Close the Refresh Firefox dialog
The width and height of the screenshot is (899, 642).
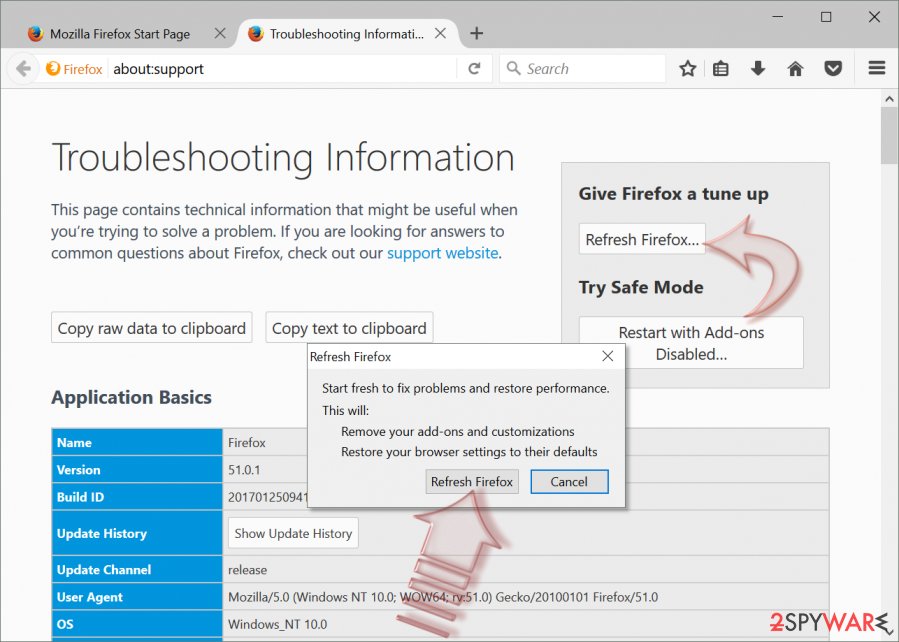click(608, 356)
